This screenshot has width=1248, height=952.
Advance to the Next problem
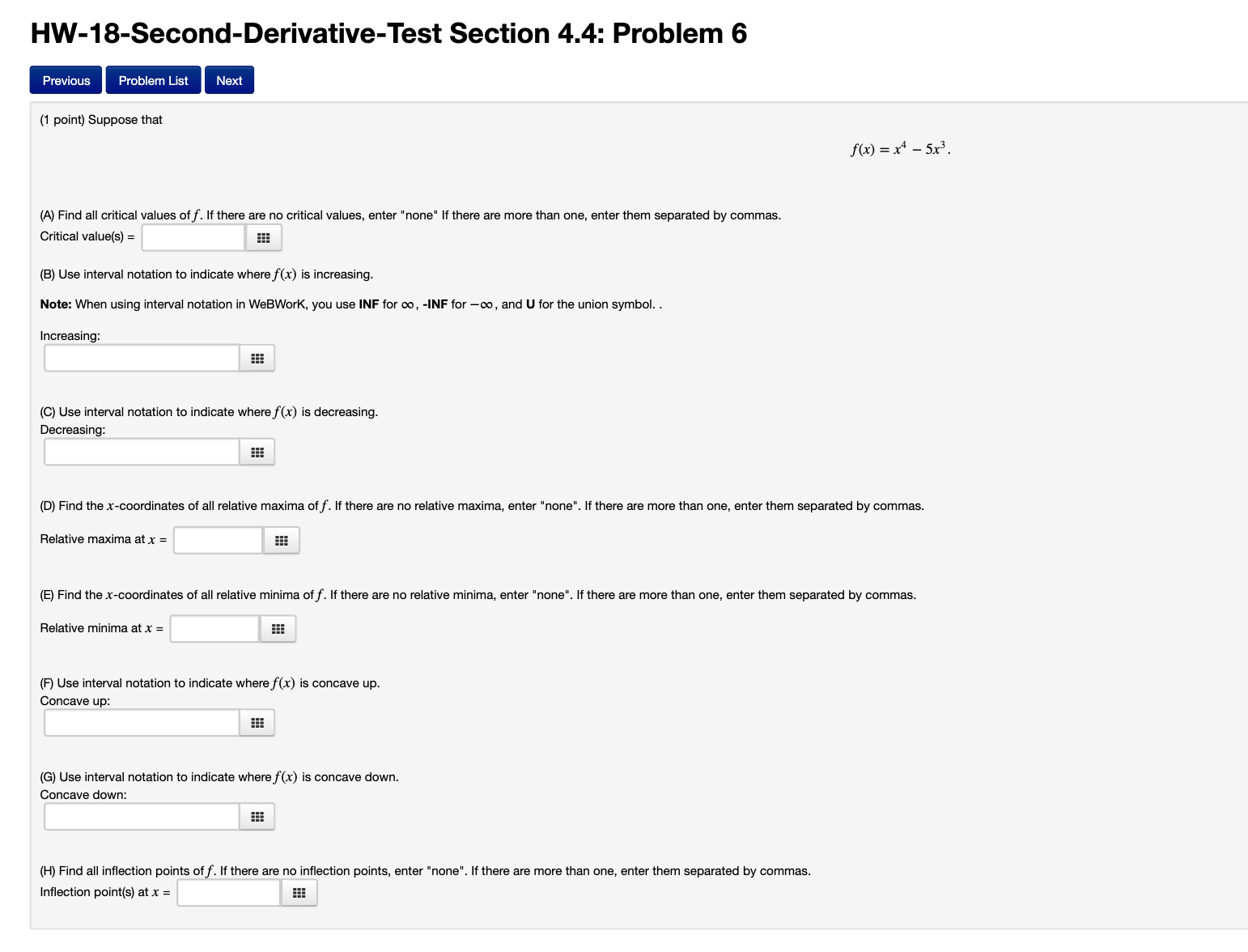[229, 80]
